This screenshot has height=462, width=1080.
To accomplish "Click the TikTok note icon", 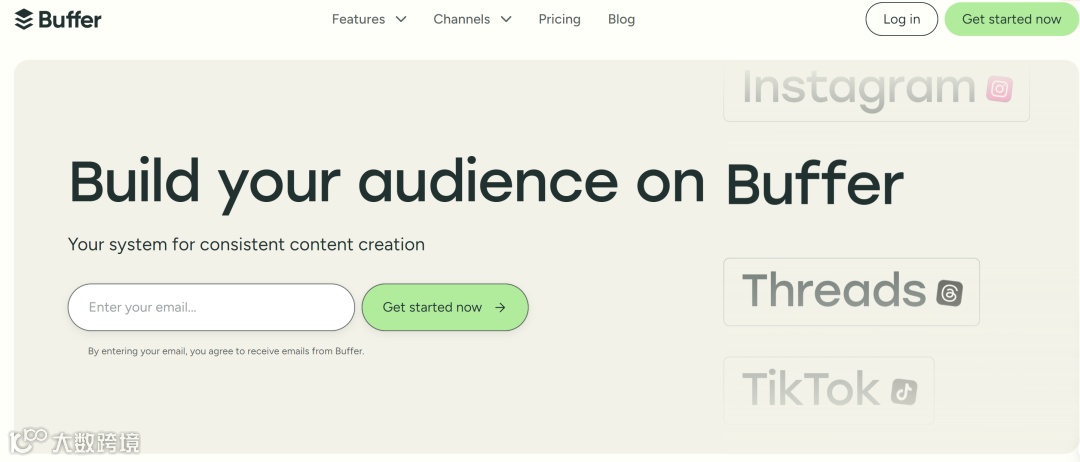I will (904, 392).
